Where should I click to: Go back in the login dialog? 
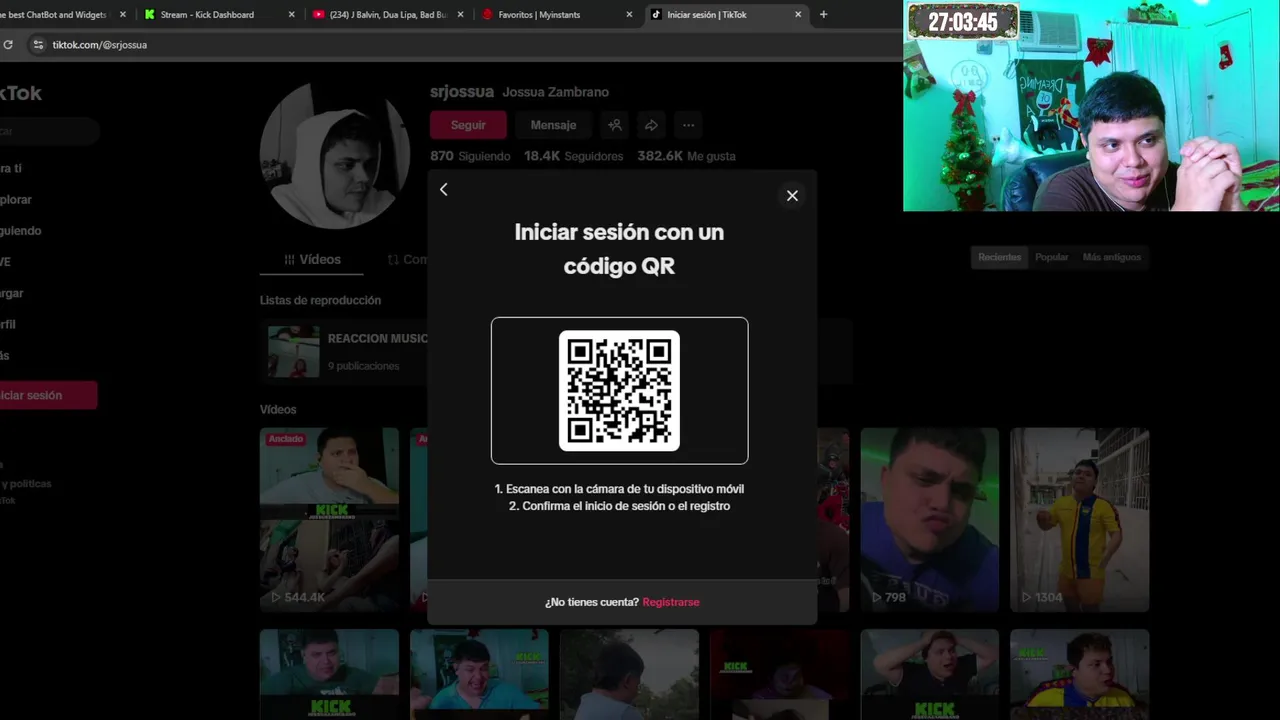coord(444,190)
